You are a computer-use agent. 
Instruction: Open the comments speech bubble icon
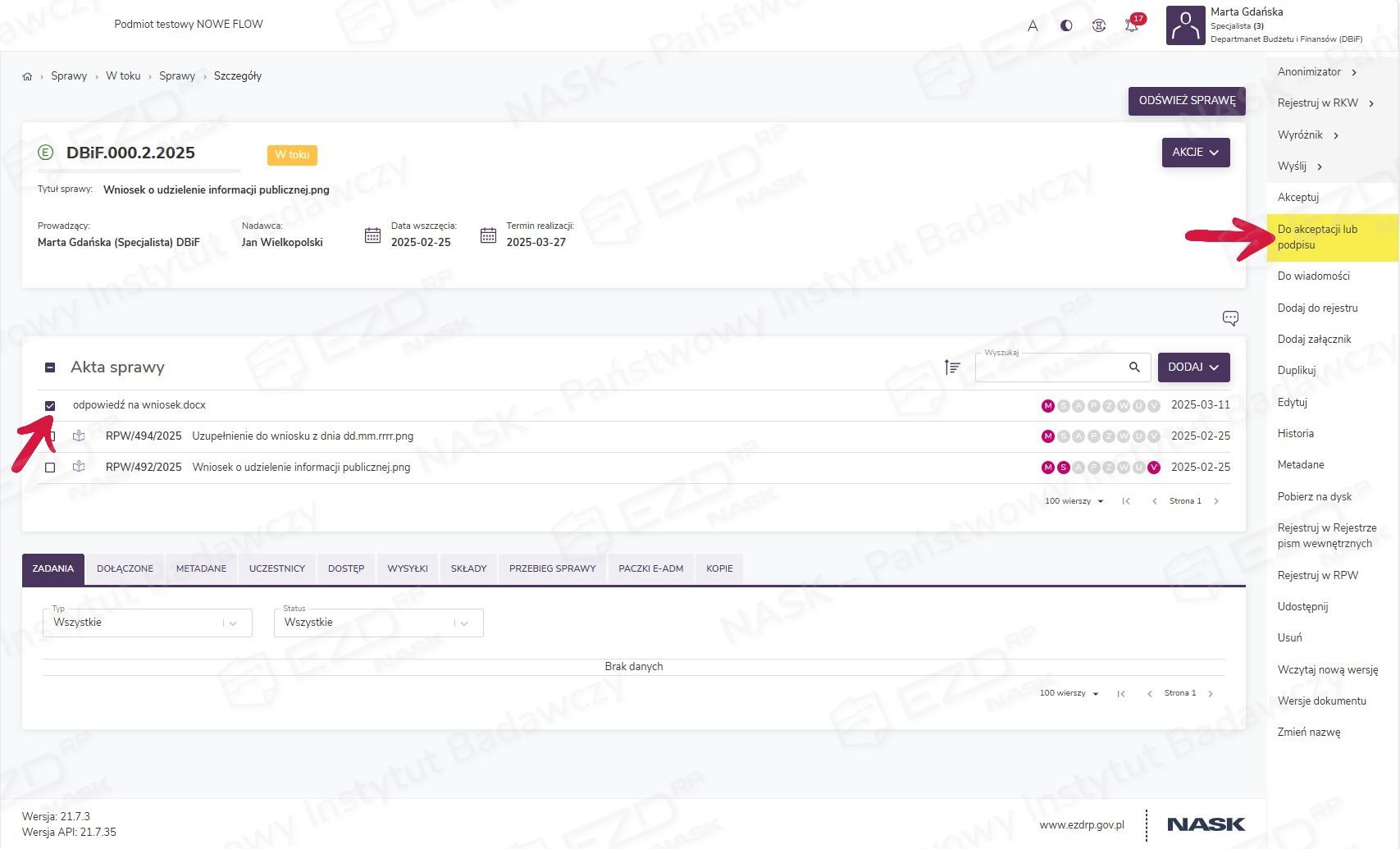(1229, 318)
